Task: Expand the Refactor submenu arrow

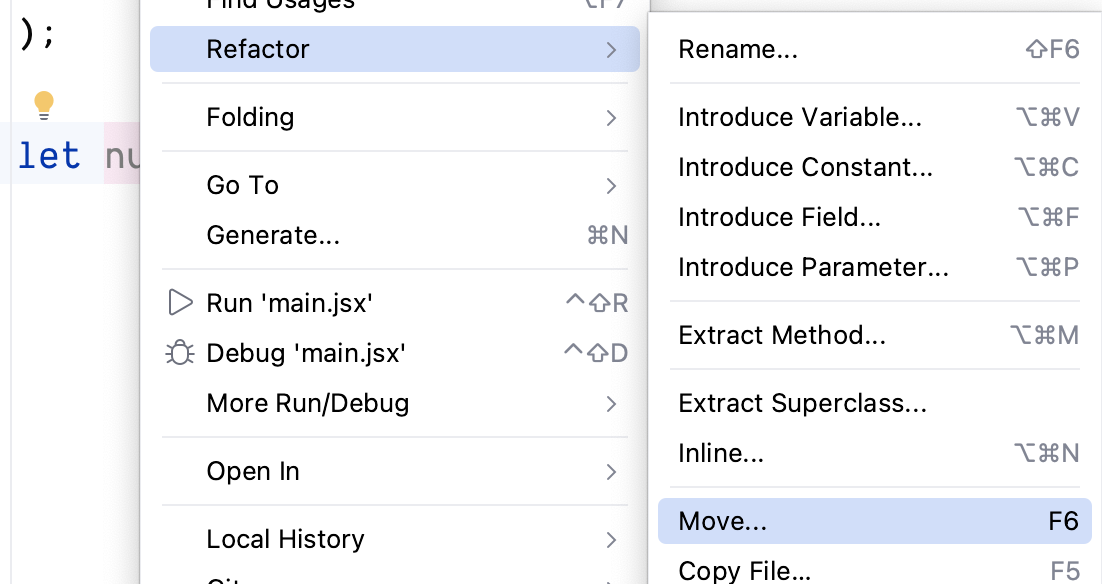Action: pos(611,49)
